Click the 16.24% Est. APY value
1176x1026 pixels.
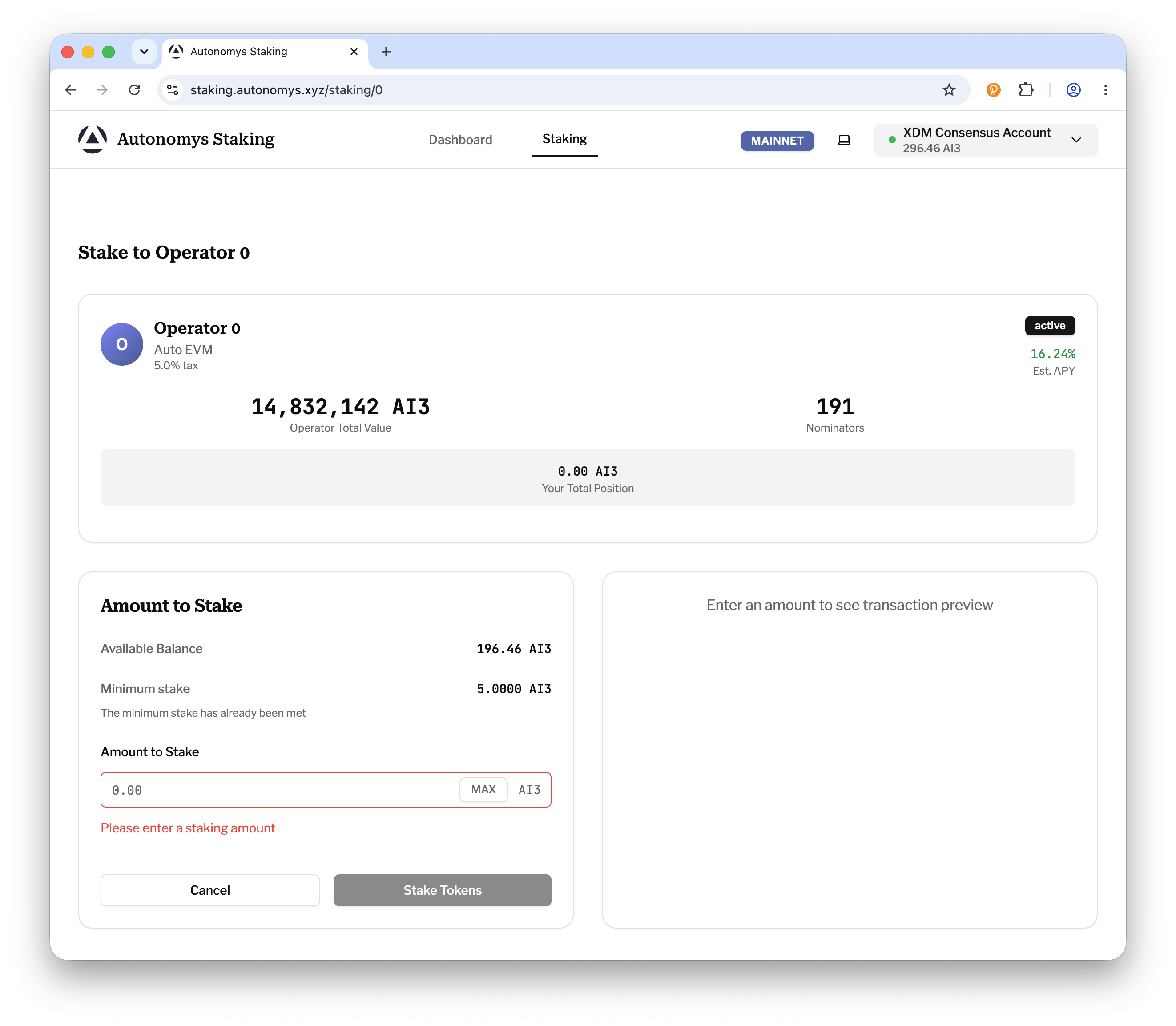(x=1052, y=353)
